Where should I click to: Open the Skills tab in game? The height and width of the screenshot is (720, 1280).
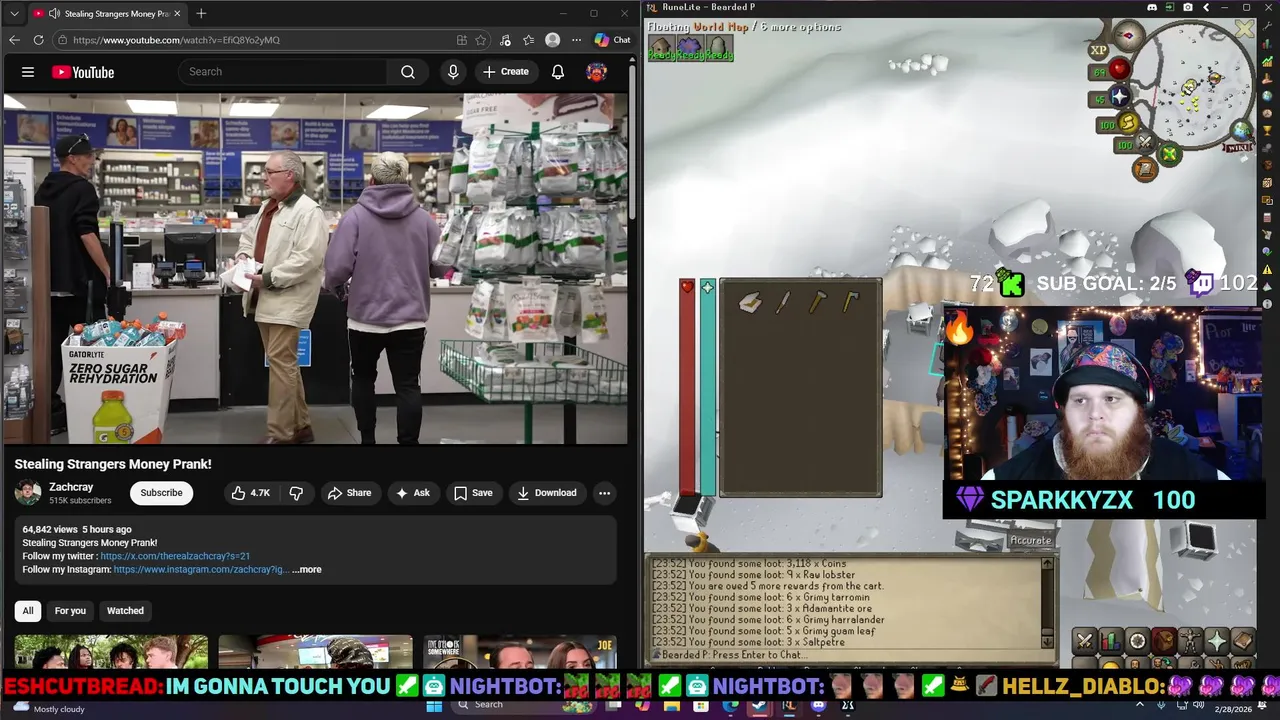(x=1111, y=641)
